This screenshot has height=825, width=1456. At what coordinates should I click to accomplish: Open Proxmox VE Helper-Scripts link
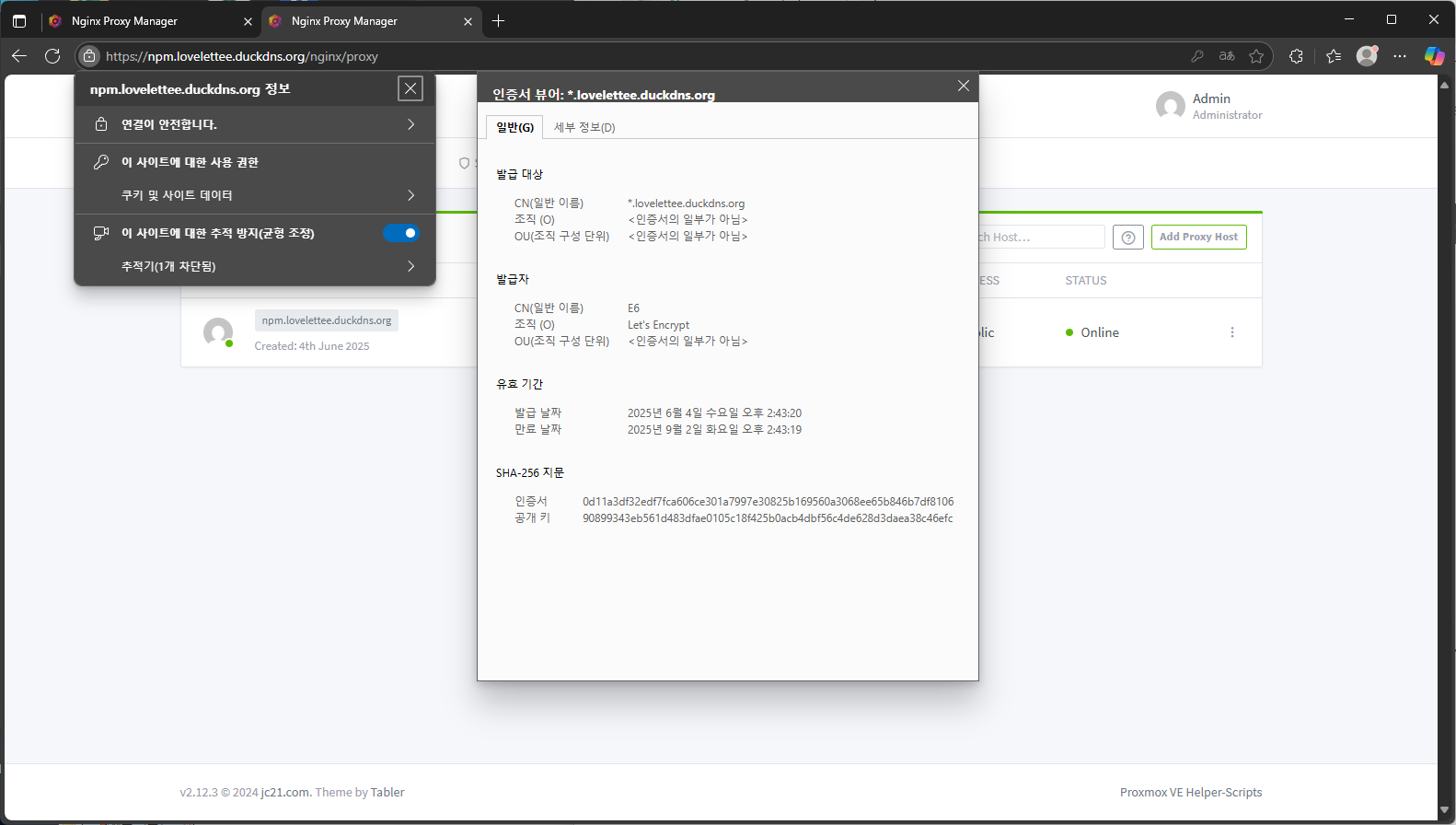click(1191, 792)
